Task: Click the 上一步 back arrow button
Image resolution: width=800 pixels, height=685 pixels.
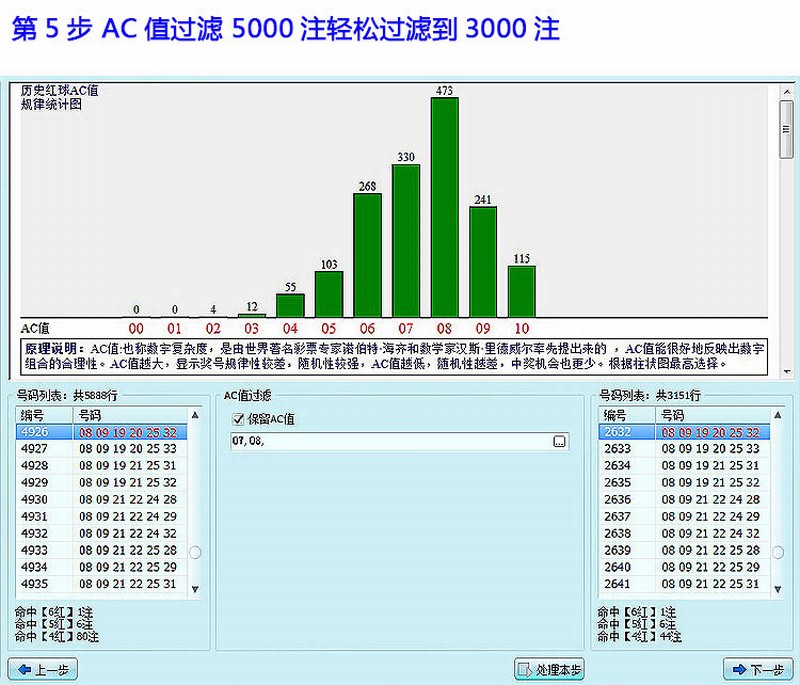Action: click(42, 669)
